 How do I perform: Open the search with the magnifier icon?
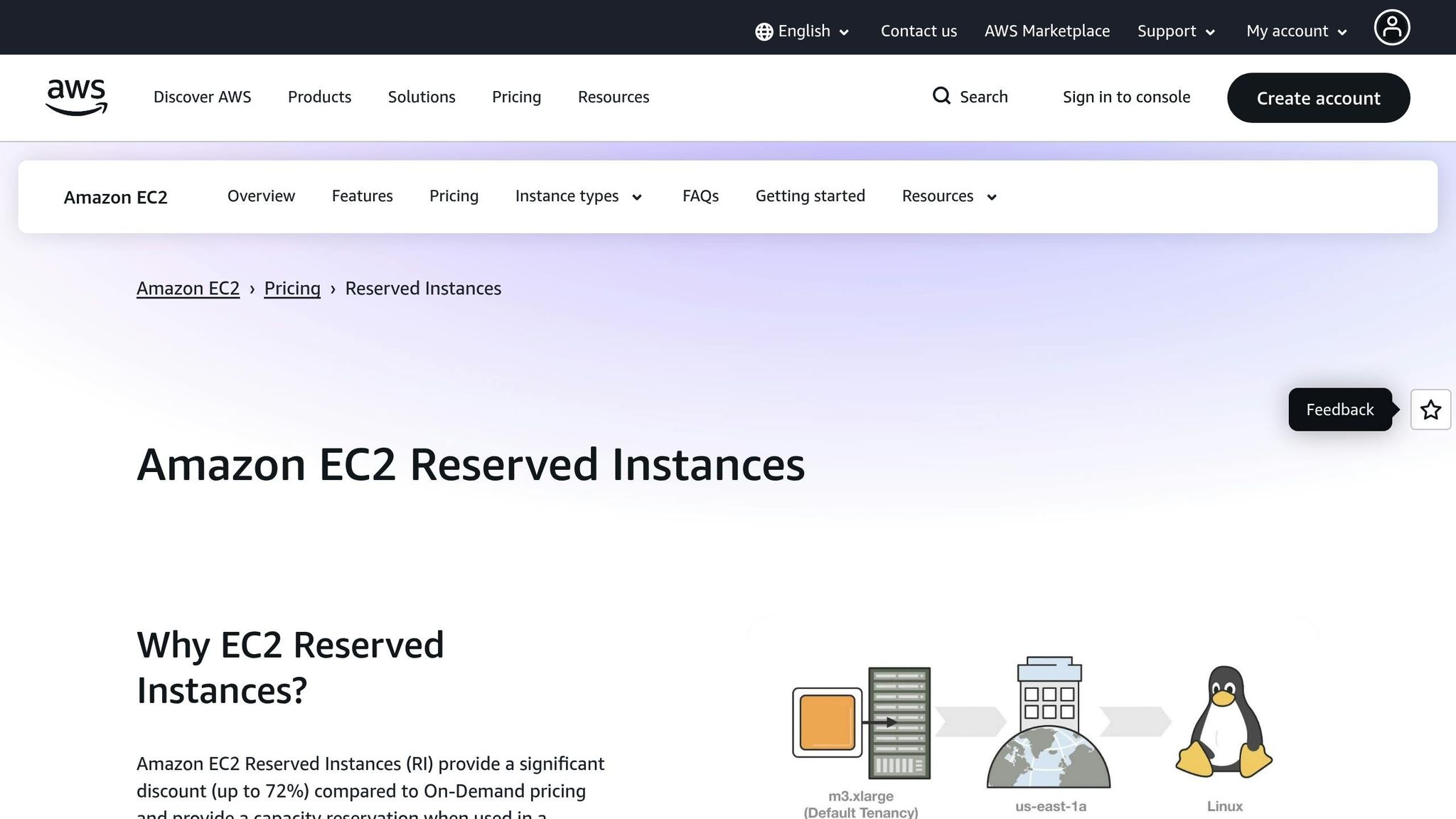point(941,96)
